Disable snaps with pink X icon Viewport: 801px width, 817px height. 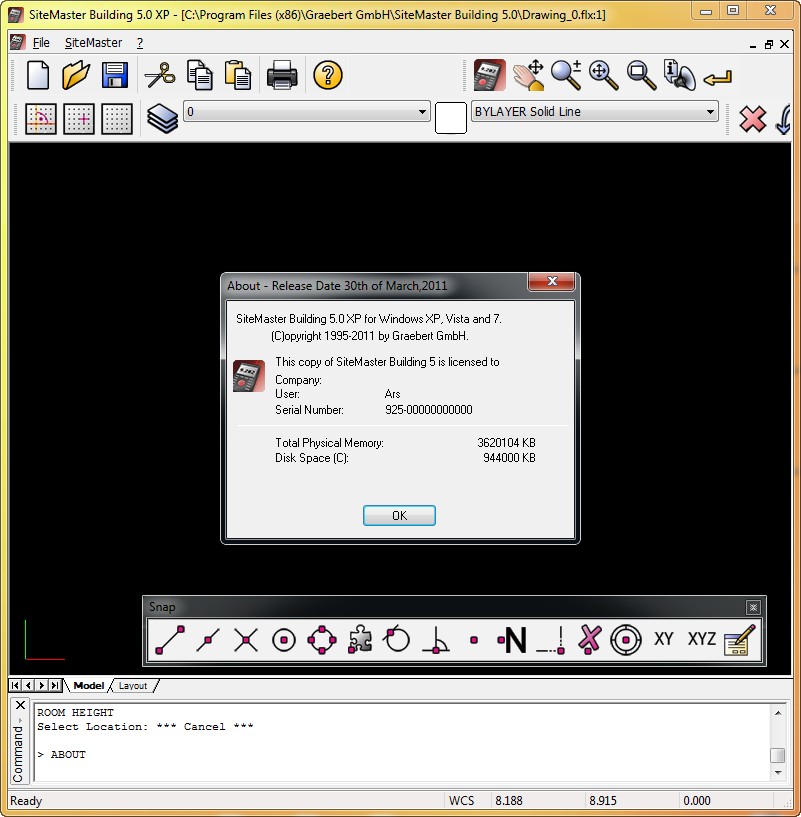point(589,639)
